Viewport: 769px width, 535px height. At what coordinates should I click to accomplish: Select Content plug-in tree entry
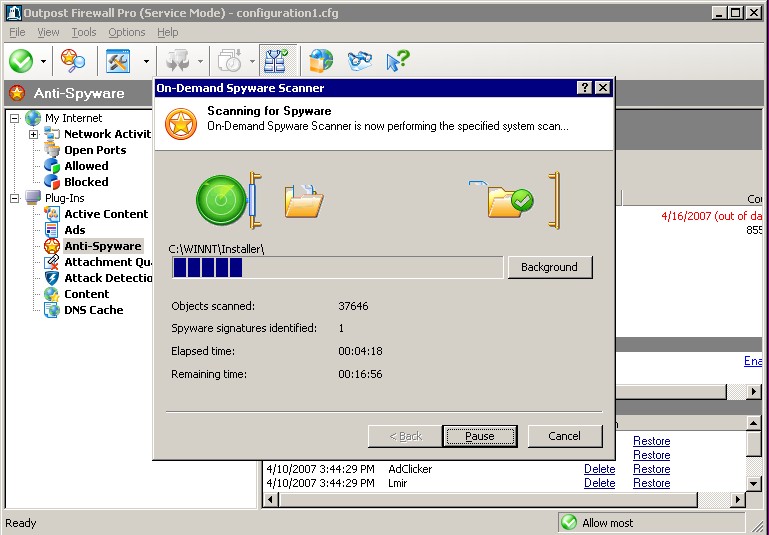tap(87, 294)
